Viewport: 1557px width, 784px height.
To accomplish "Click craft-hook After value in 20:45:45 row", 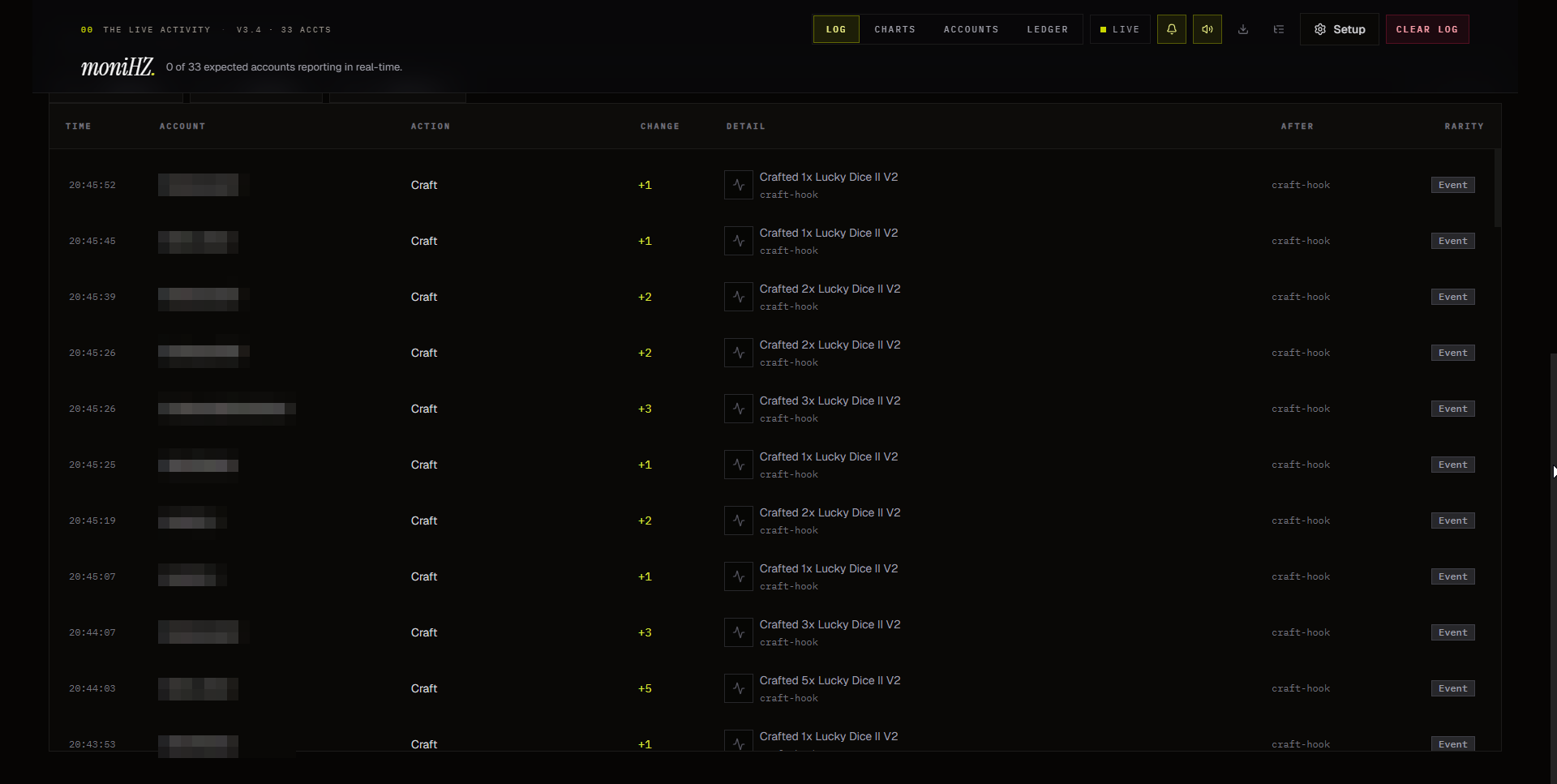I will [x=1301, y=241].
